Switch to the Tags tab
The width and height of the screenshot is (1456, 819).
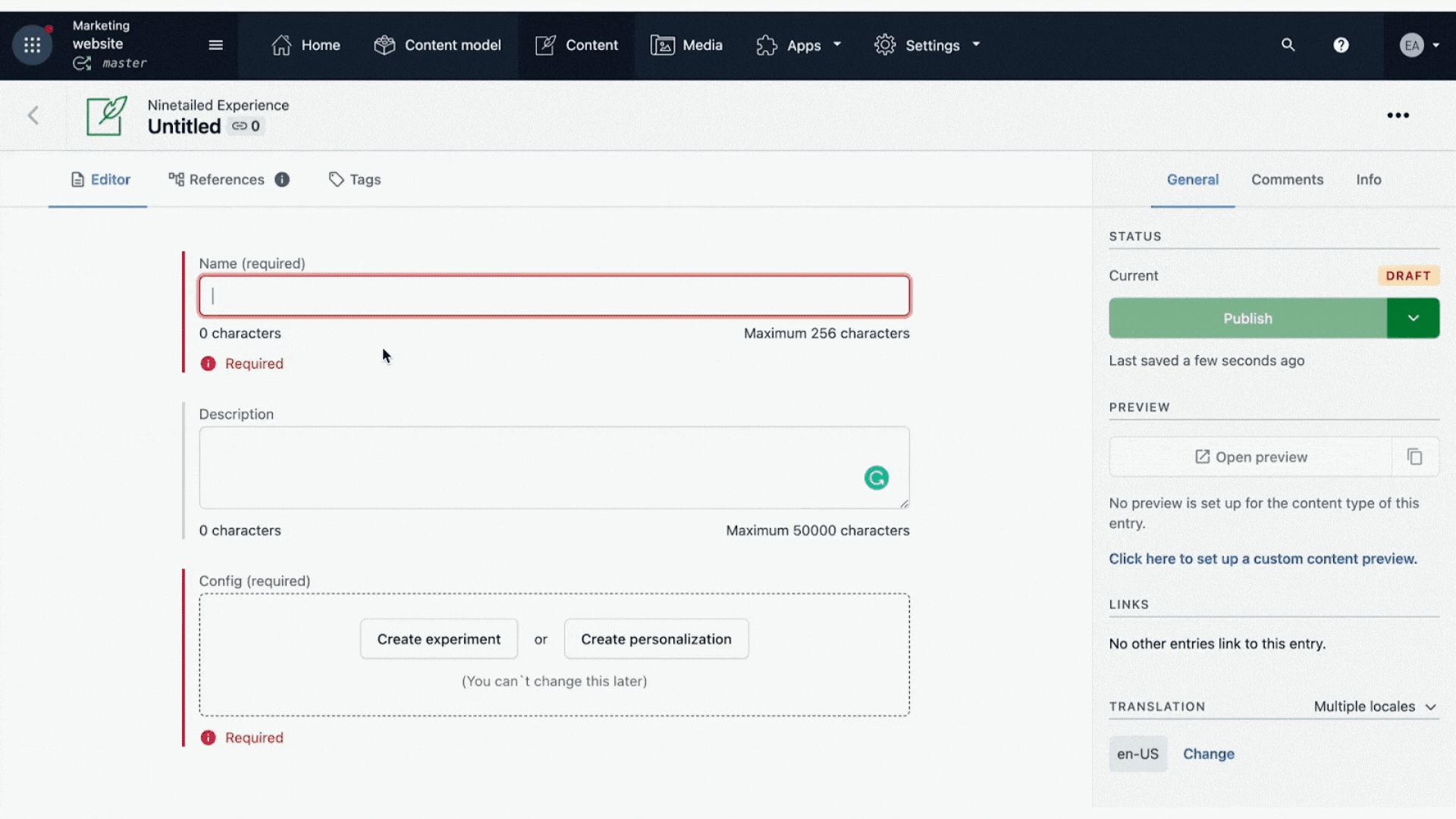click(355, 180)
